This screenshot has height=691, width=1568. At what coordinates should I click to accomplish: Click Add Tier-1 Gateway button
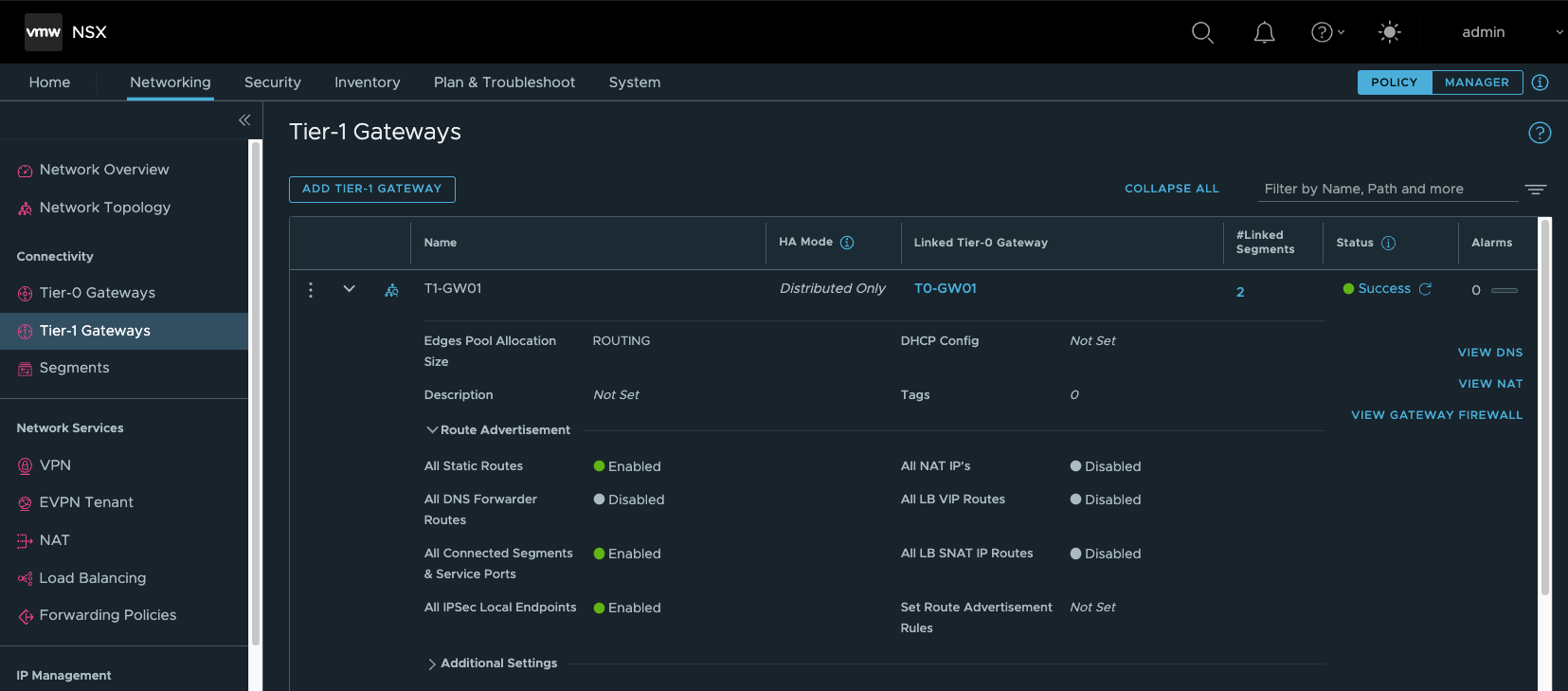coord(372,189)
